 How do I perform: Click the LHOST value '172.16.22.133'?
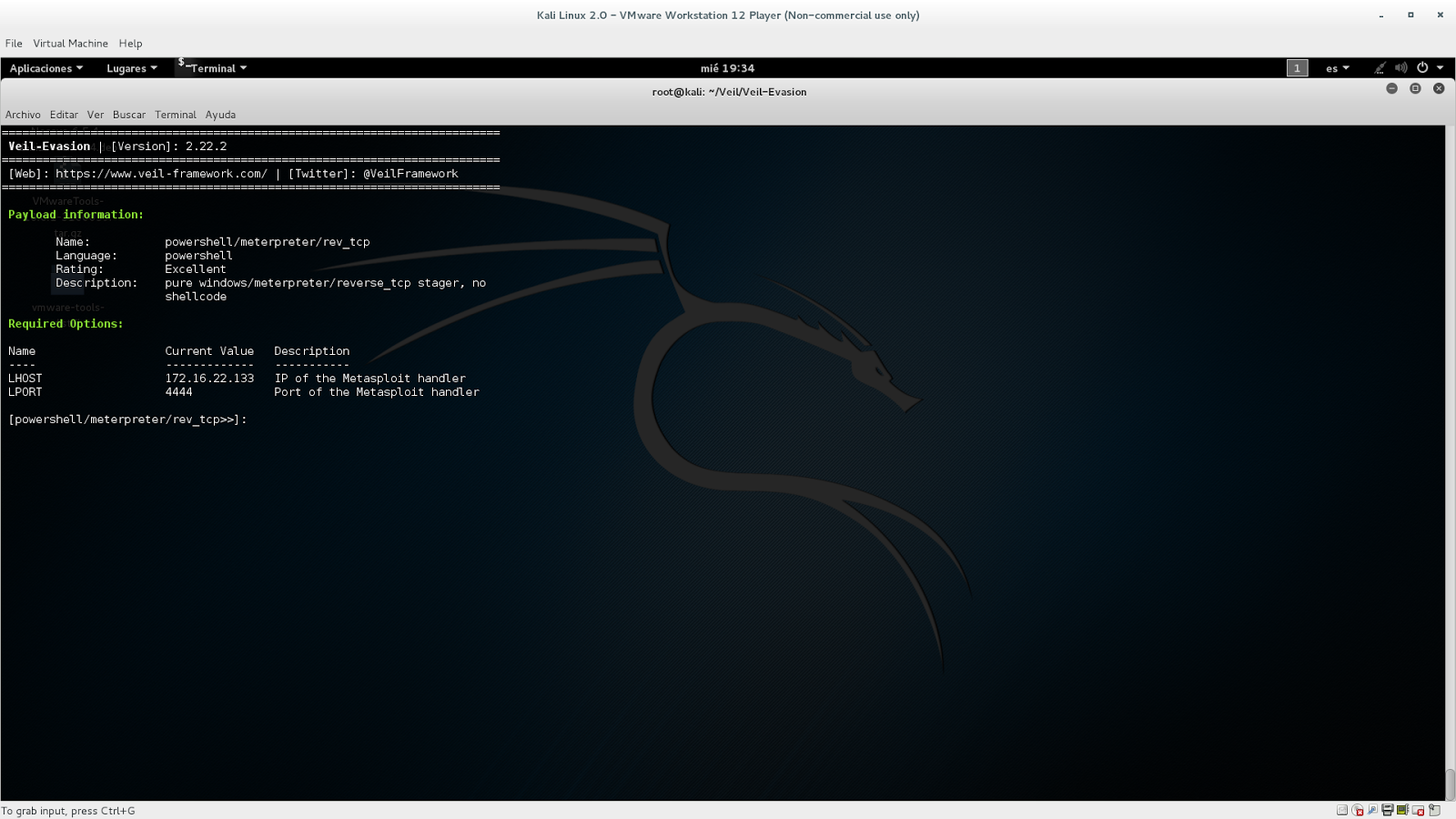click(x=209, y=379)
